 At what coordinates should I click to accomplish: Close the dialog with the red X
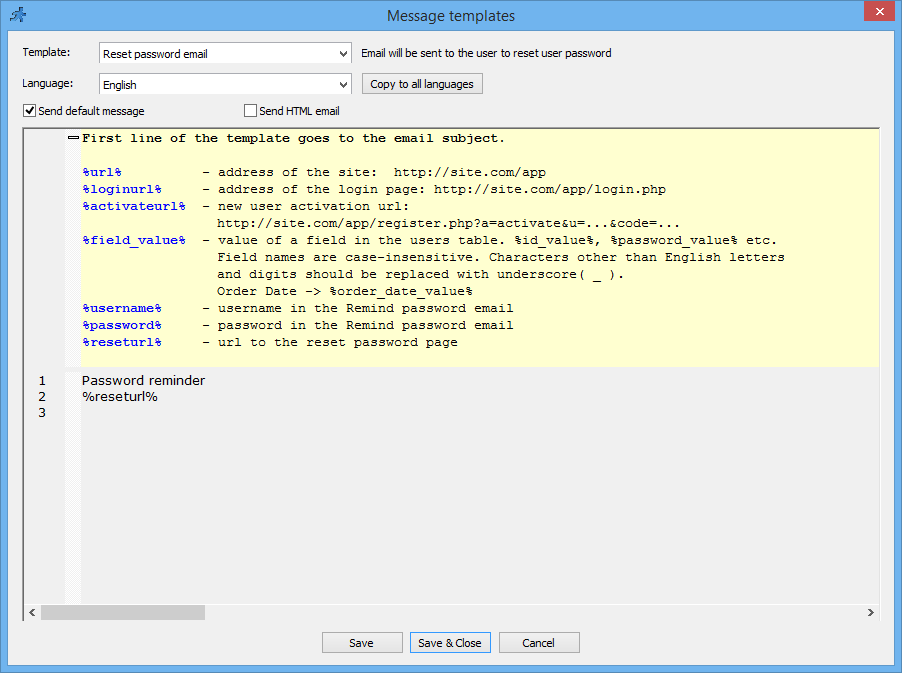(879, 11)
